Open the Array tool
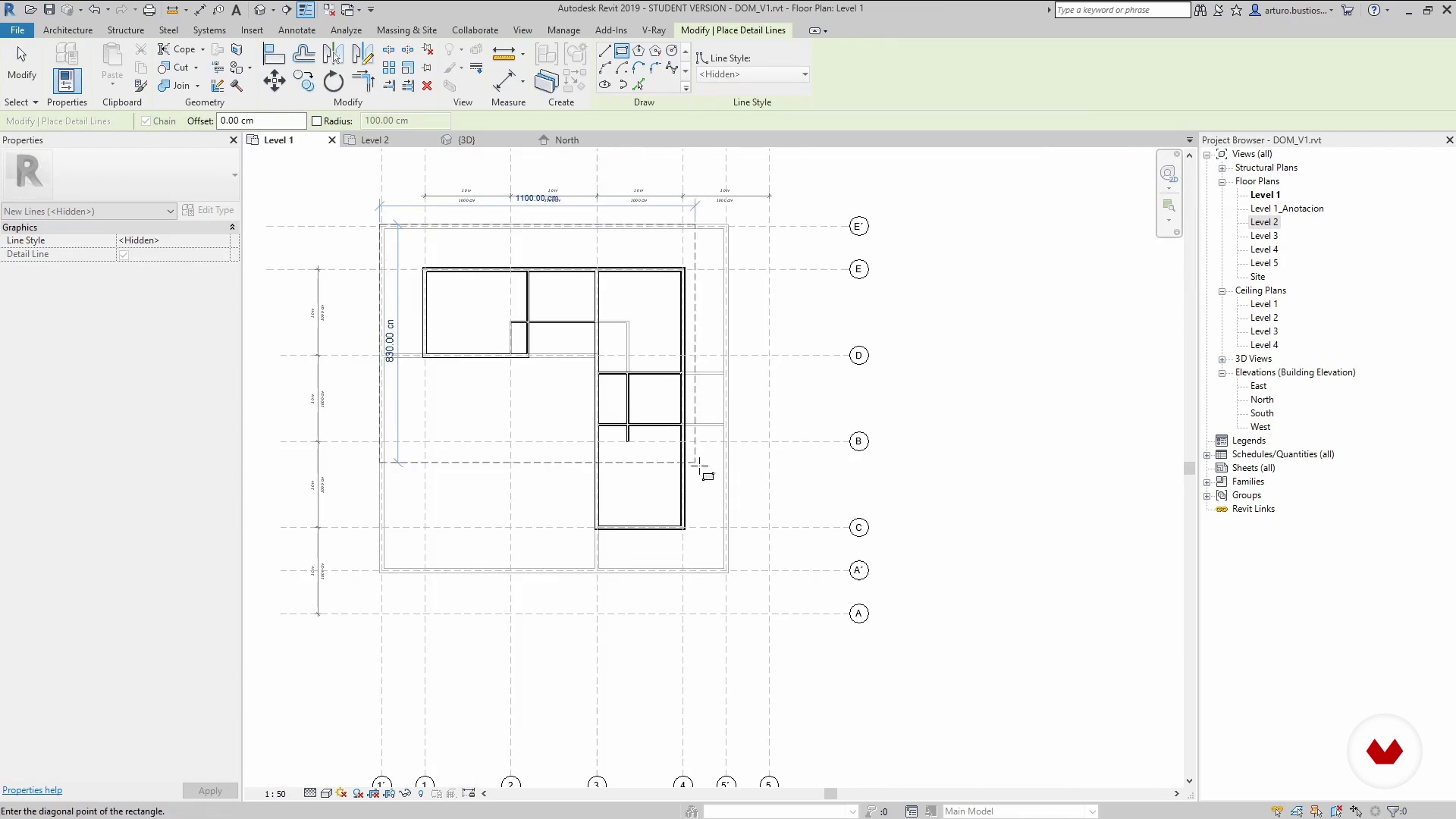The height and width of the screenshot is (819, 1456). click(388, 67)
